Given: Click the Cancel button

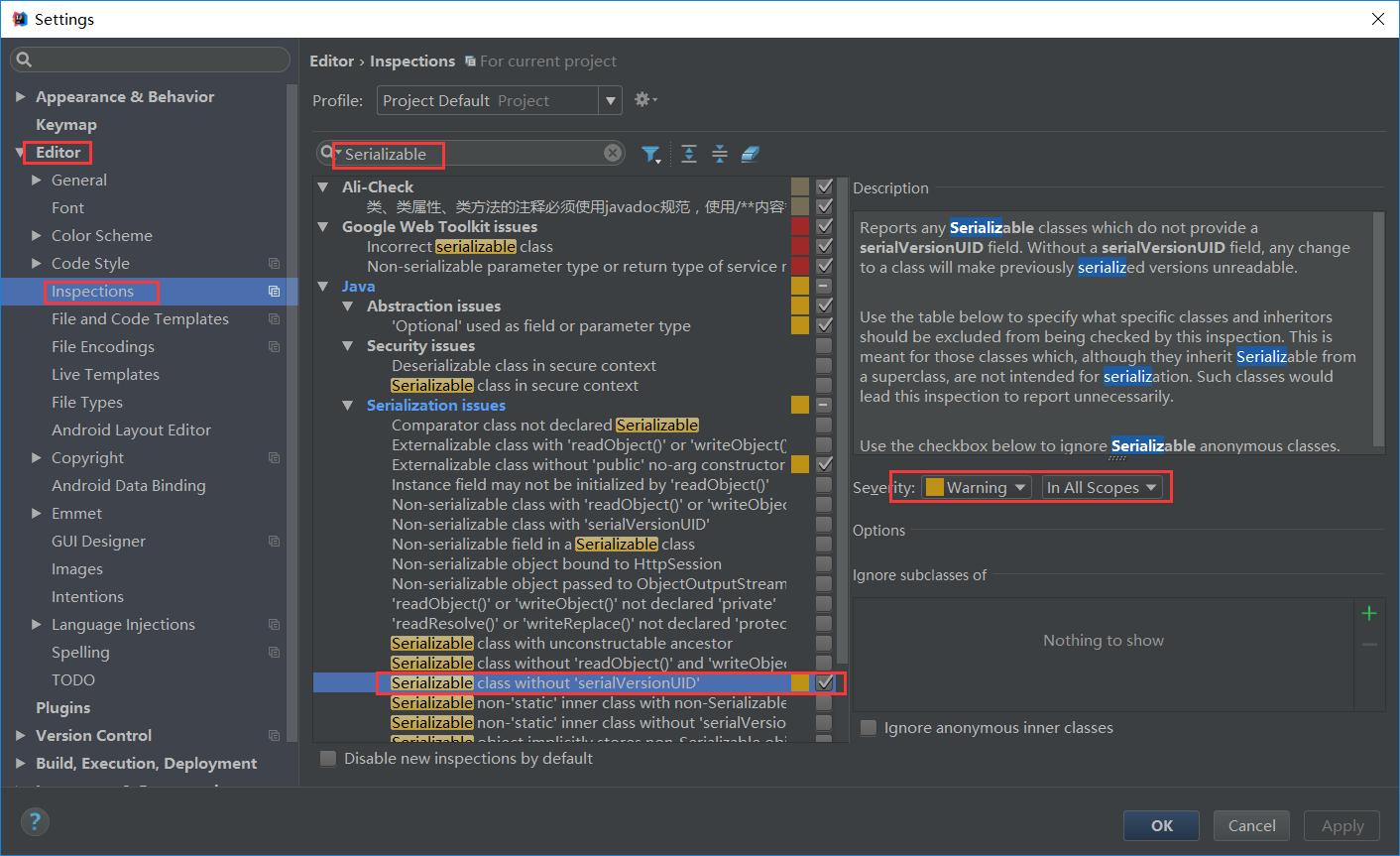Looking at the screenshot, I should click(x=1252, y=825).
